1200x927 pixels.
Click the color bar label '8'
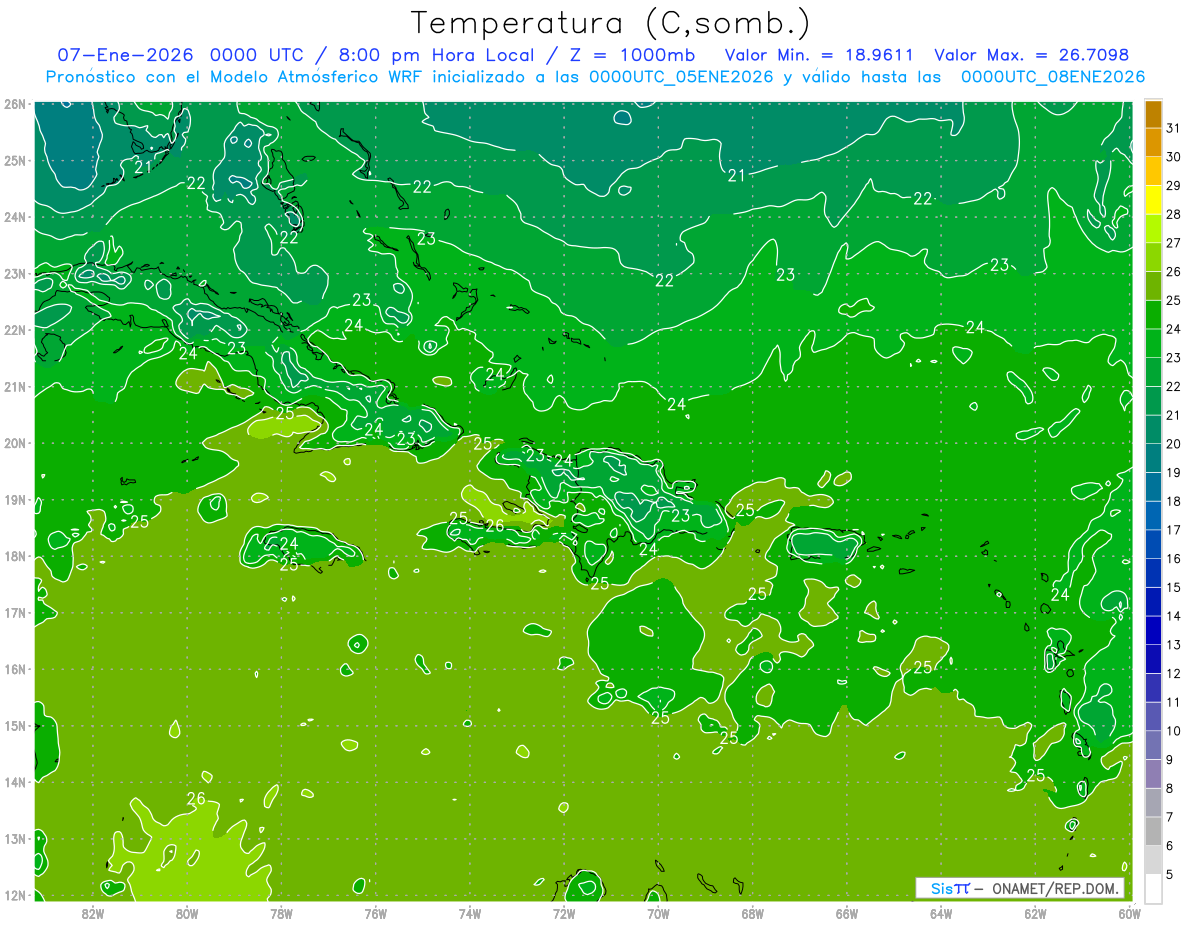[1169, 788]
